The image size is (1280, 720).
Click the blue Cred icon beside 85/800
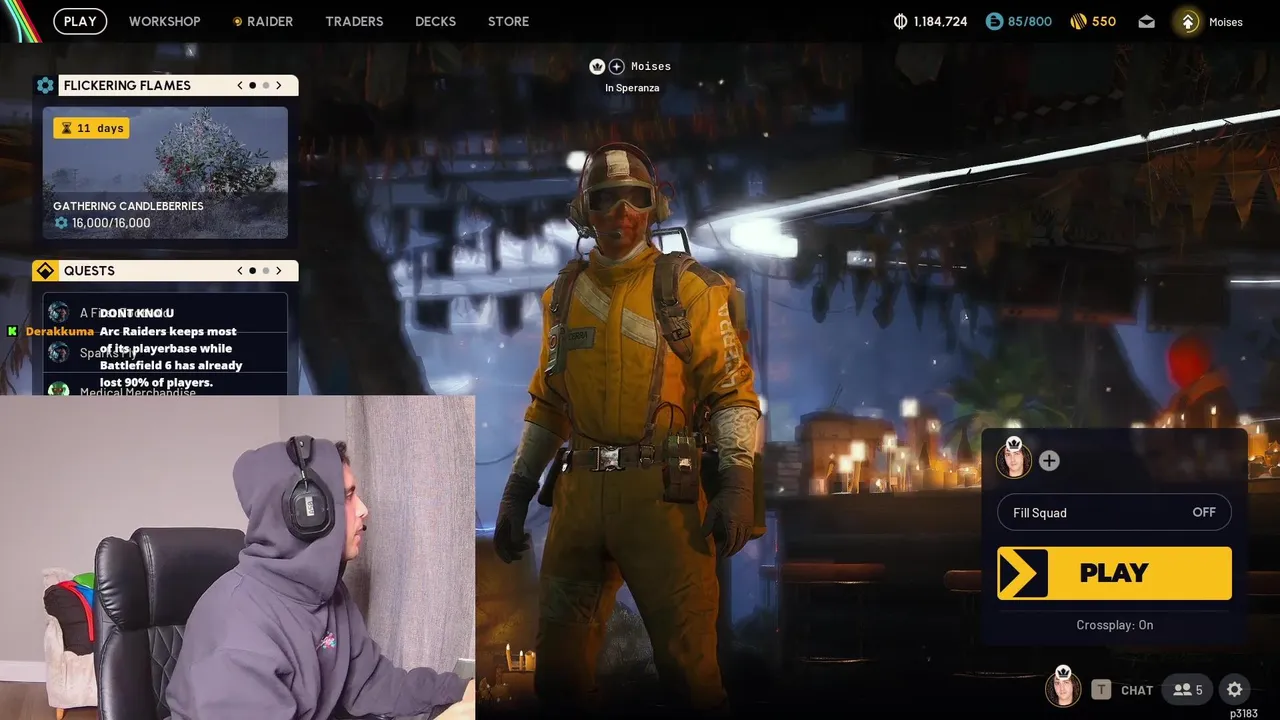(994, 21)
